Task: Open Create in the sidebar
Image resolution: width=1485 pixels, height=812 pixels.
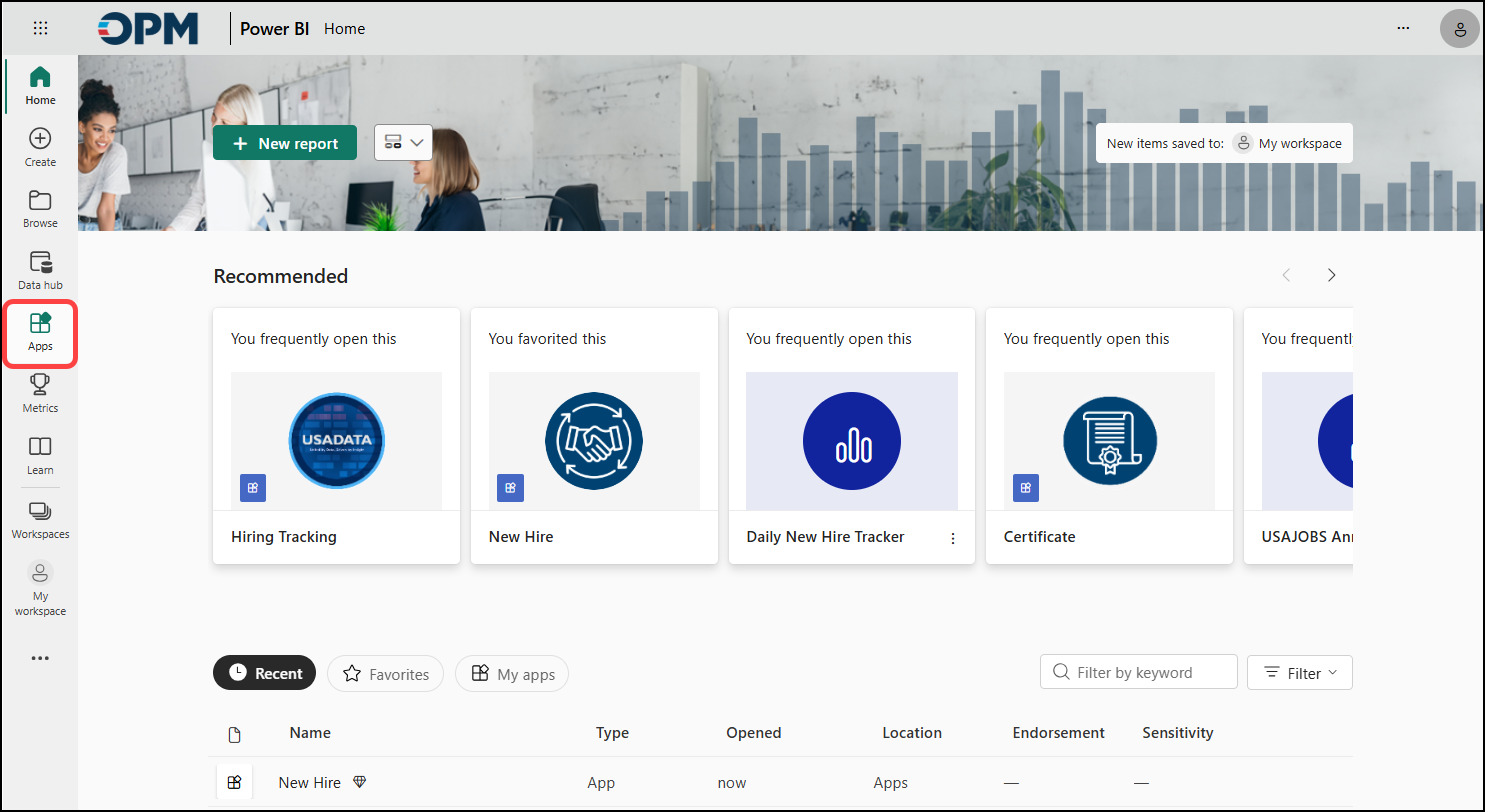Action: point(40,148)
